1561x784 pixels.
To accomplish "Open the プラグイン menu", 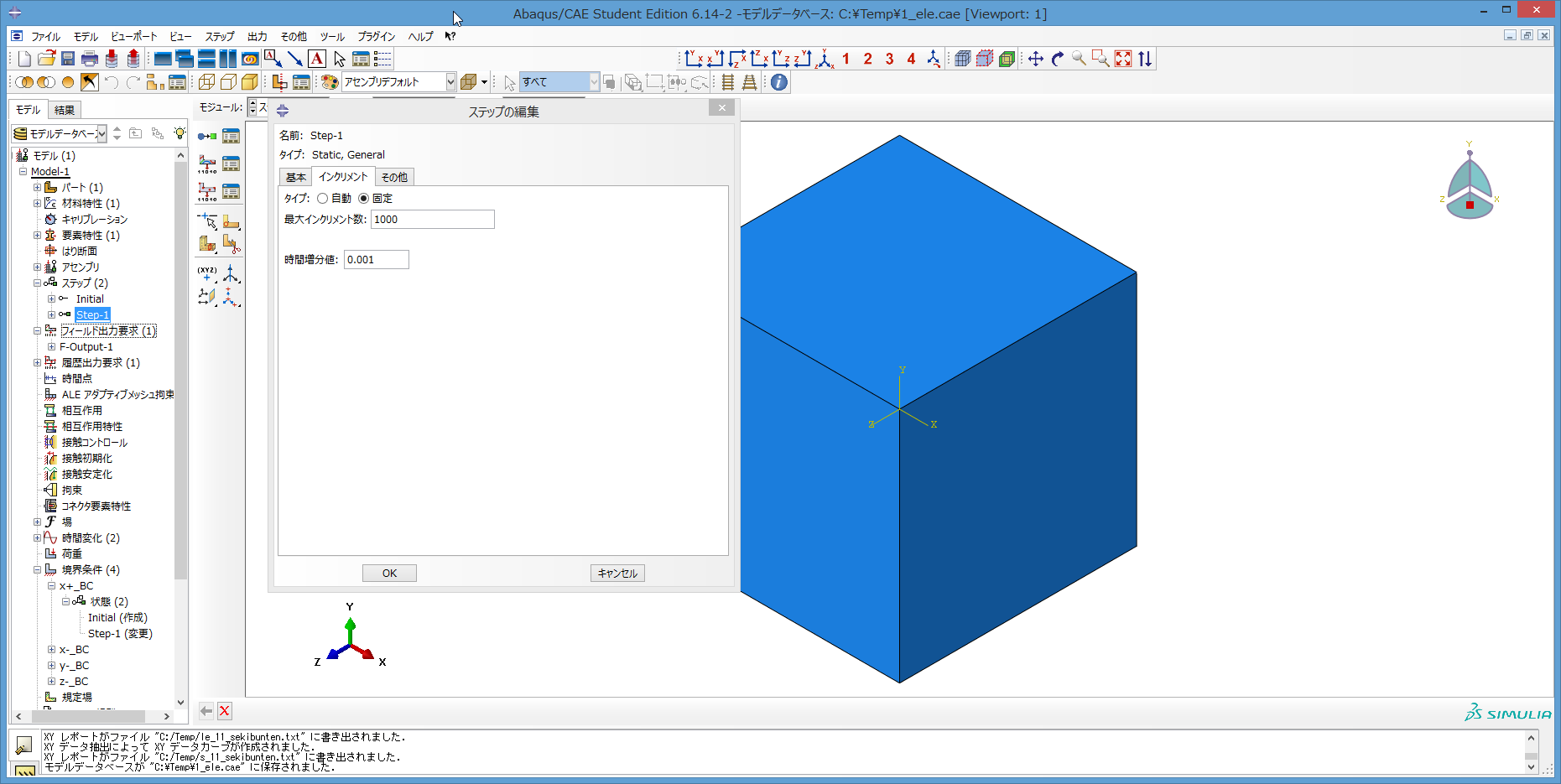I will [377, 37].
